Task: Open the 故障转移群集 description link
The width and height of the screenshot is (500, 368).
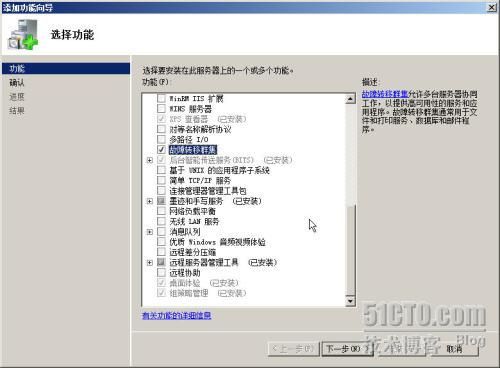Action: tap(385, 94)
